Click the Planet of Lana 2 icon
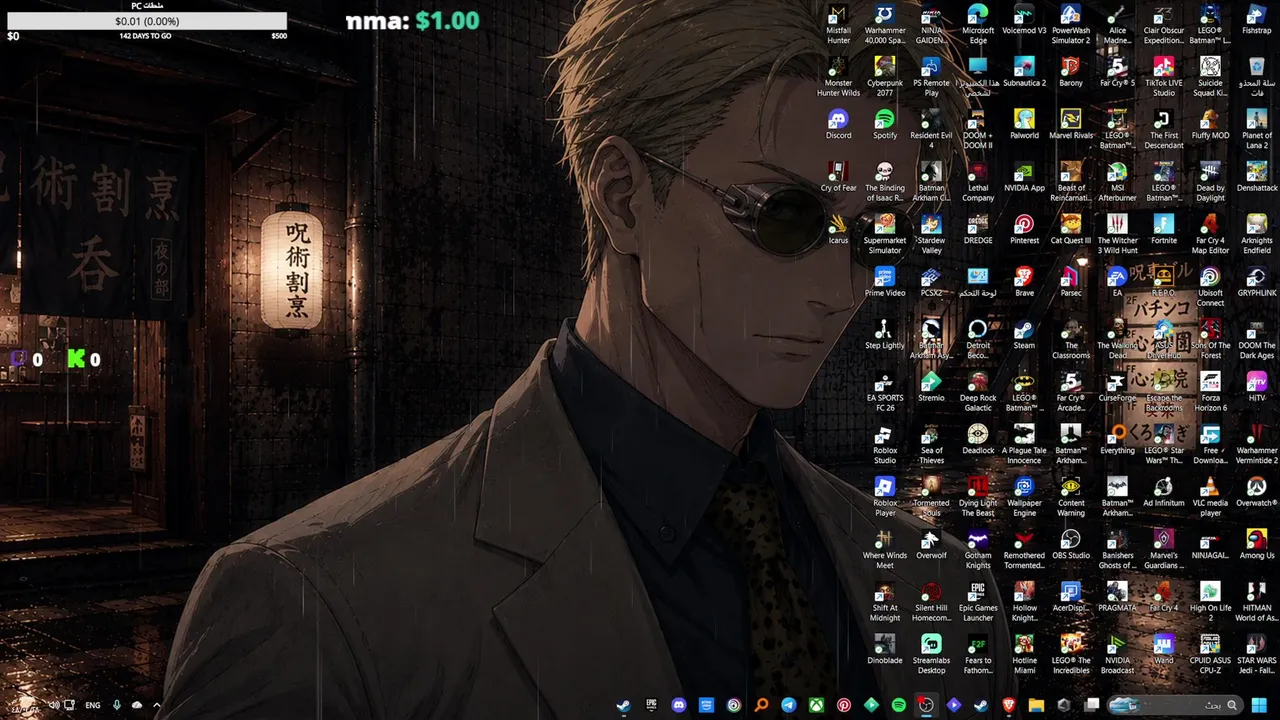This screenshot has width=1280, height=720. click(1257, 130)
